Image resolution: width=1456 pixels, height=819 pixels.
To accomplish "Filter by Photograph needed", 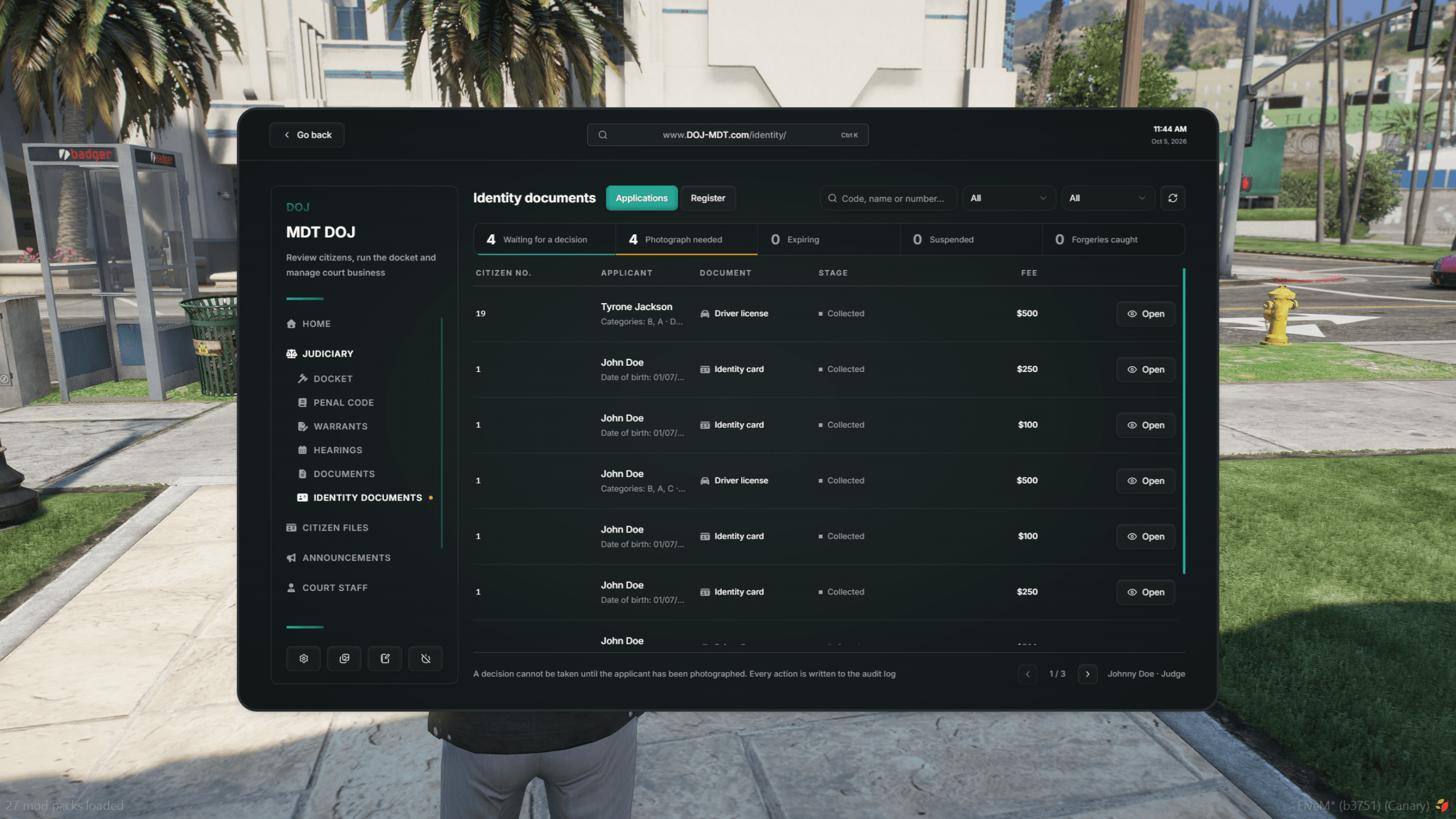I will point(686,239).
